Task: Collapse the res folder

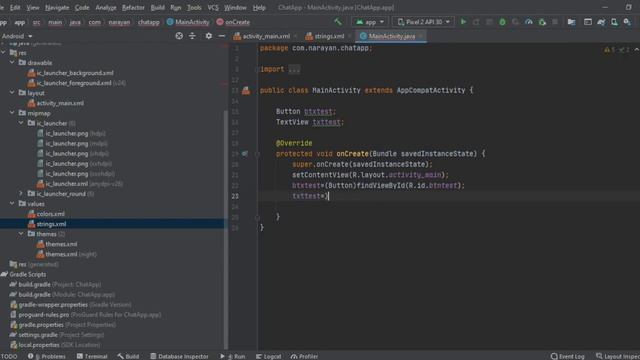Action: click(4, 53)
